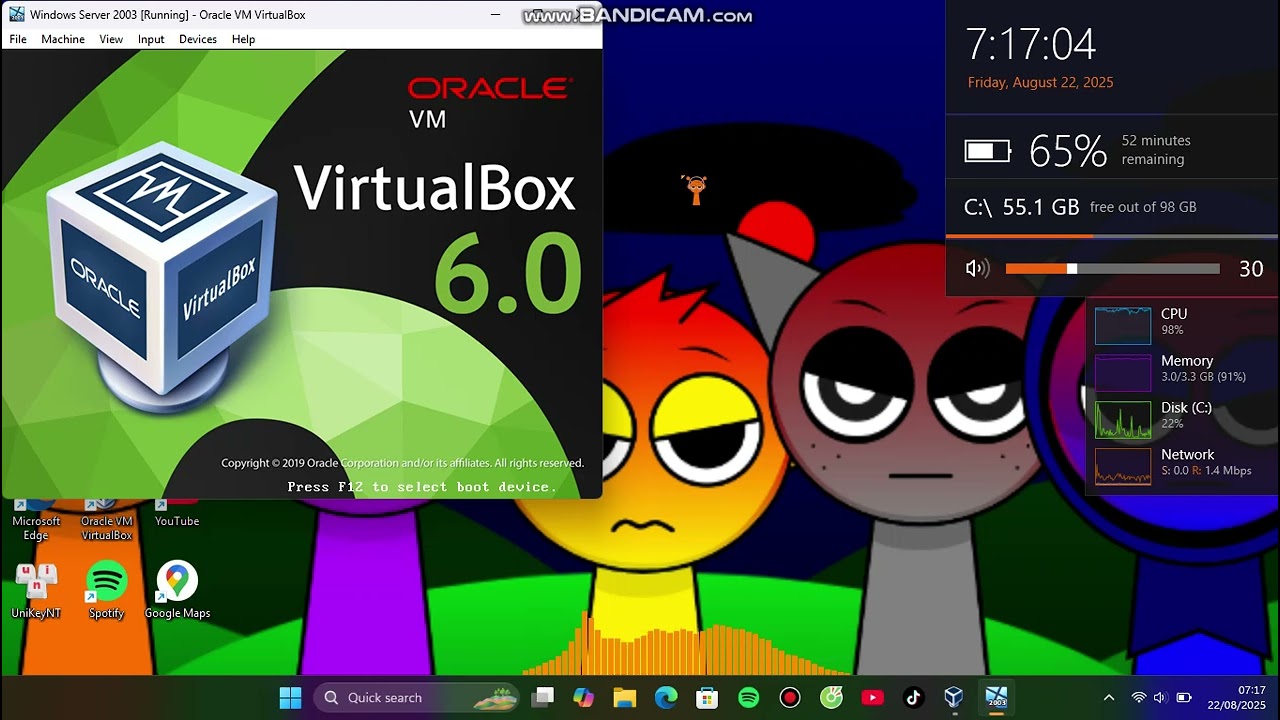This screenshot has width=1280, height=720.
Task: Select the Microsoft Edge desktop shortcut
Action: 36,520
